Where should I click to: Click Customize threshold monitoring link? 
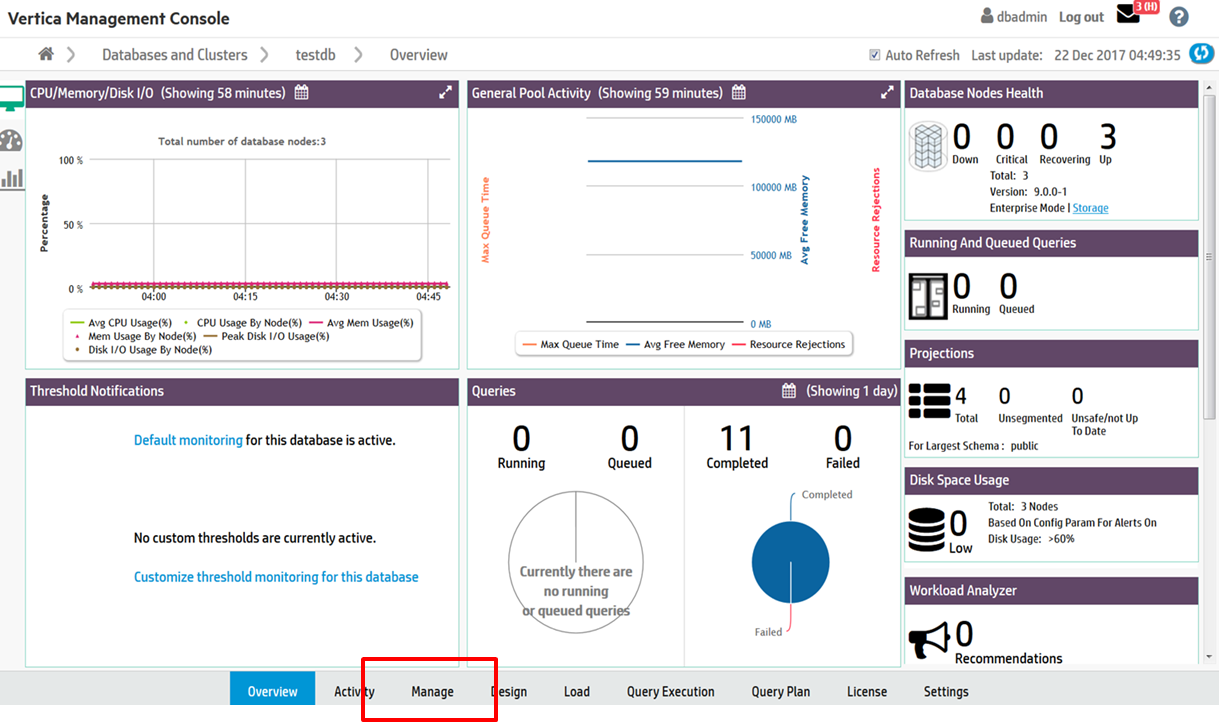point(276,577)
